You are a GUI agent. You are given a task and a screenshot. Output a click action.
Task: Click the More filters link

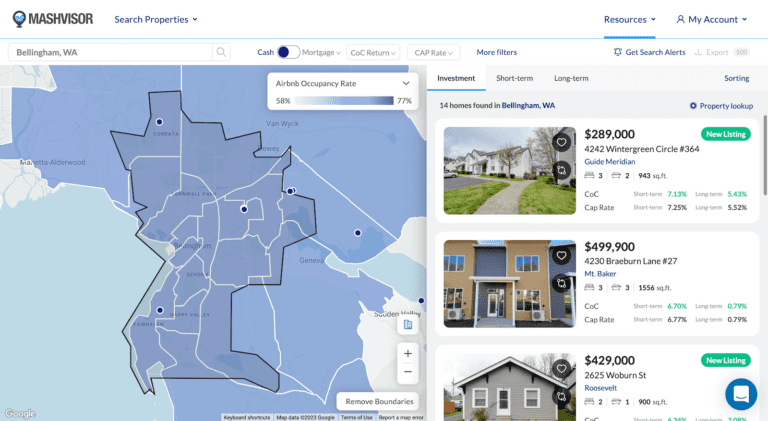(x=496, y=52)
